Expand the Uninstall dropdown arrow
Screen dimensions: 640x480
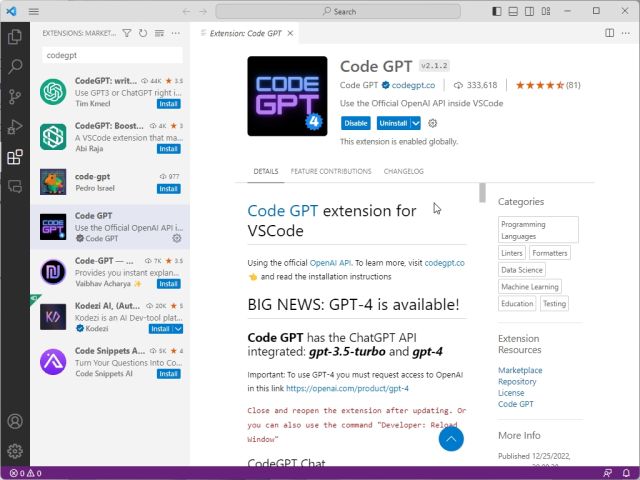coord(416,123)
